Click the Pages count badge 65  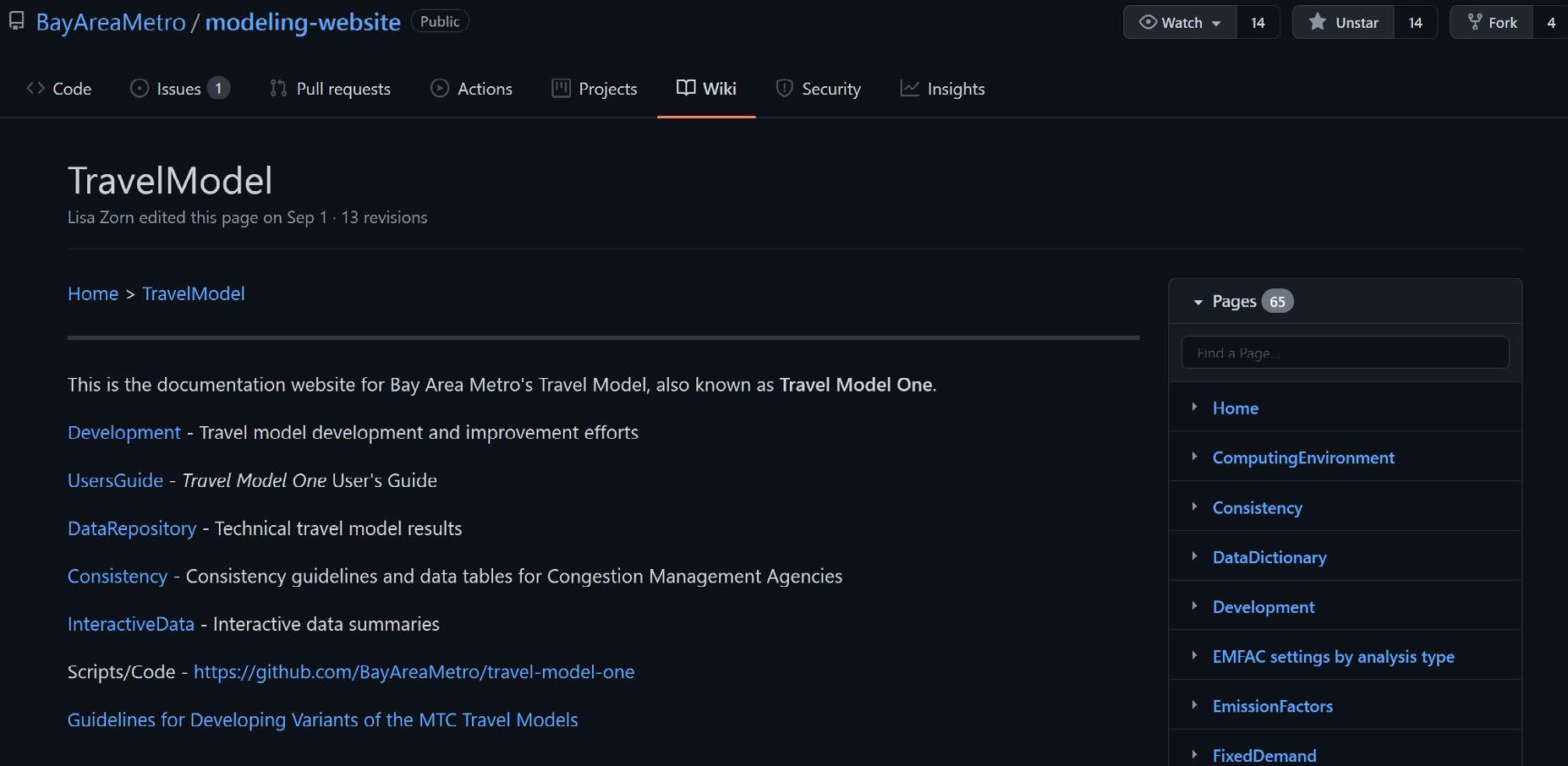(1277, 302)
